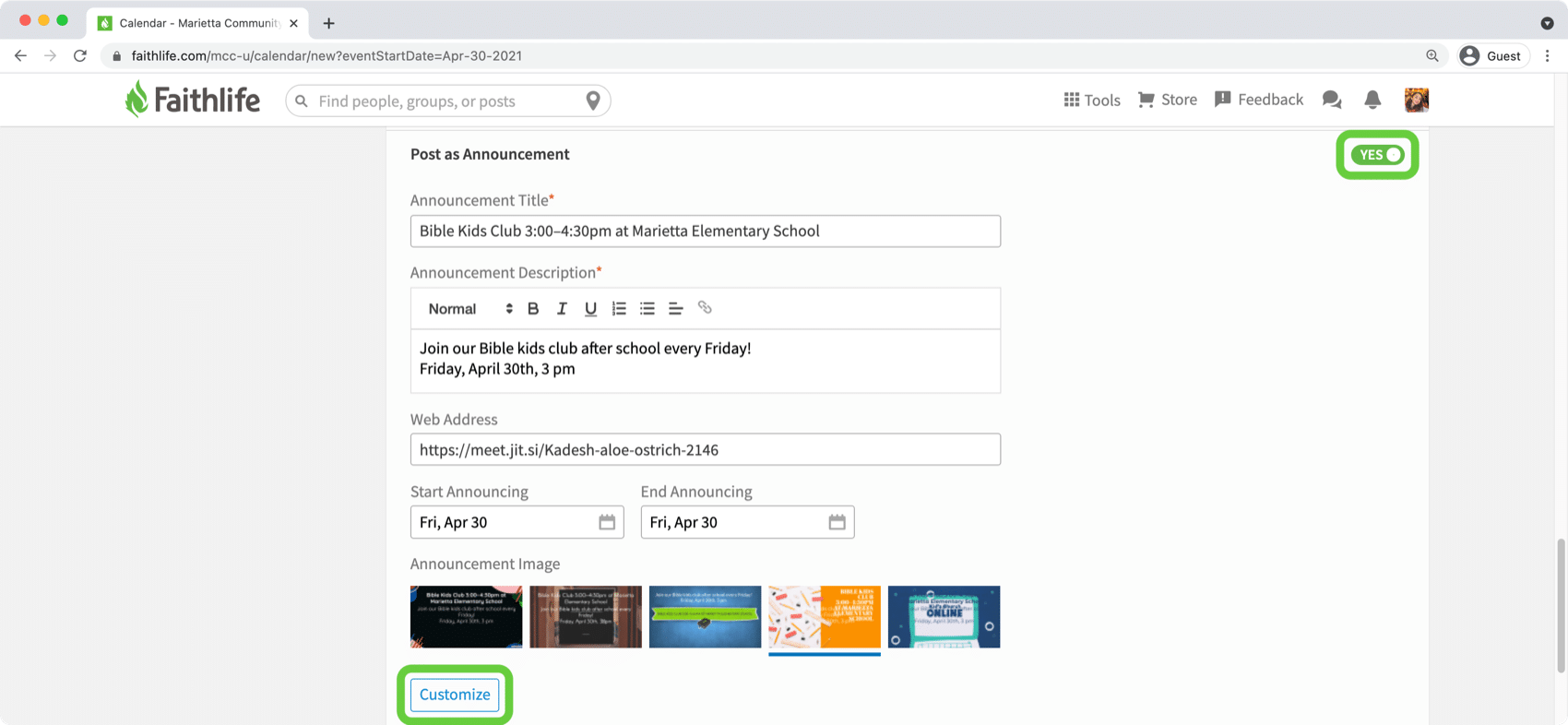Open the Guest profile button
The width and height of the screenshot is (1568, 725).
pyautogui.click(x=1491, y=56)
